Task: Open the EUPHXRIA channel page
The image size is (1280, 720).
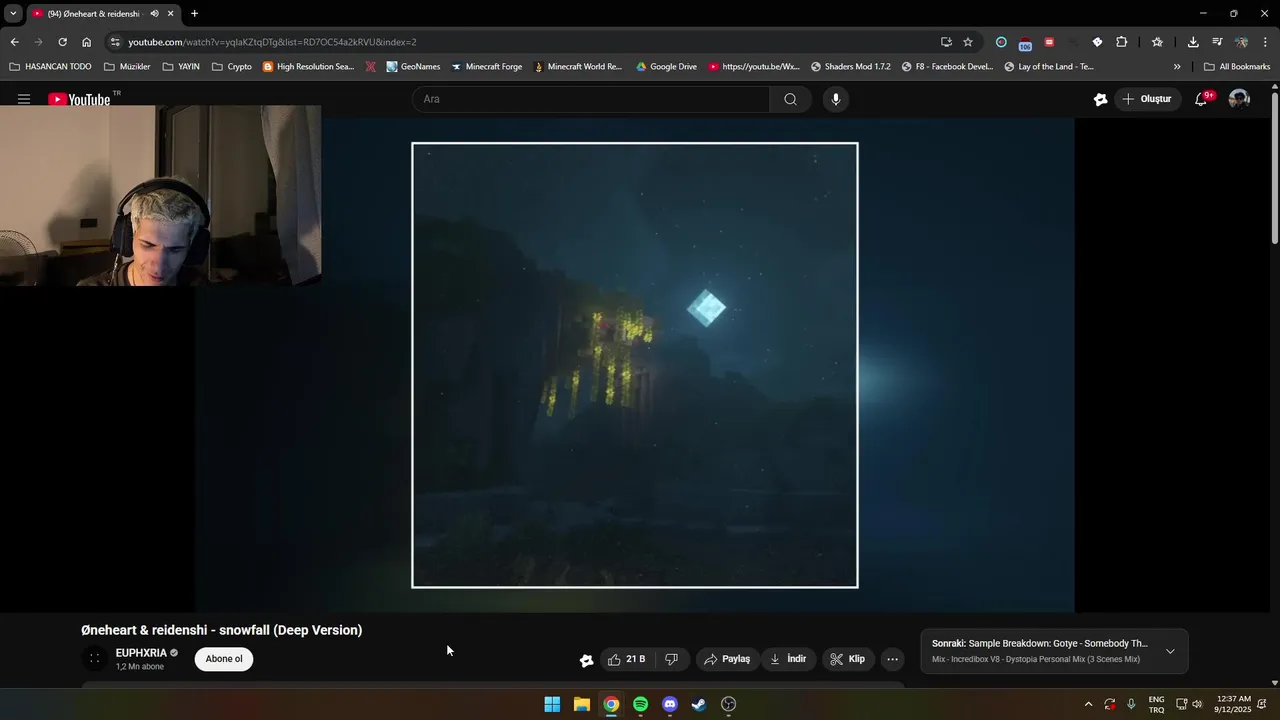Action: (x=141, y=653)
